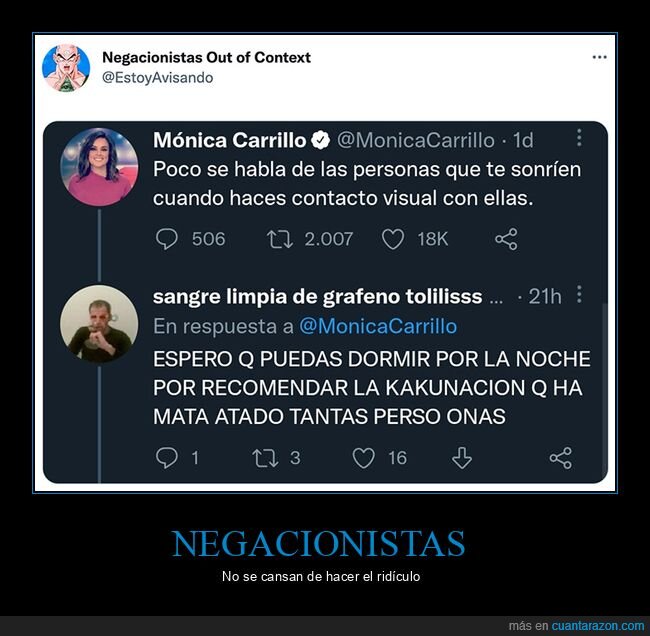The width and height of the screenshot is (650, 636).
Task: Like the reply tweet with 16 likes
Action: [x=364, y=458]
